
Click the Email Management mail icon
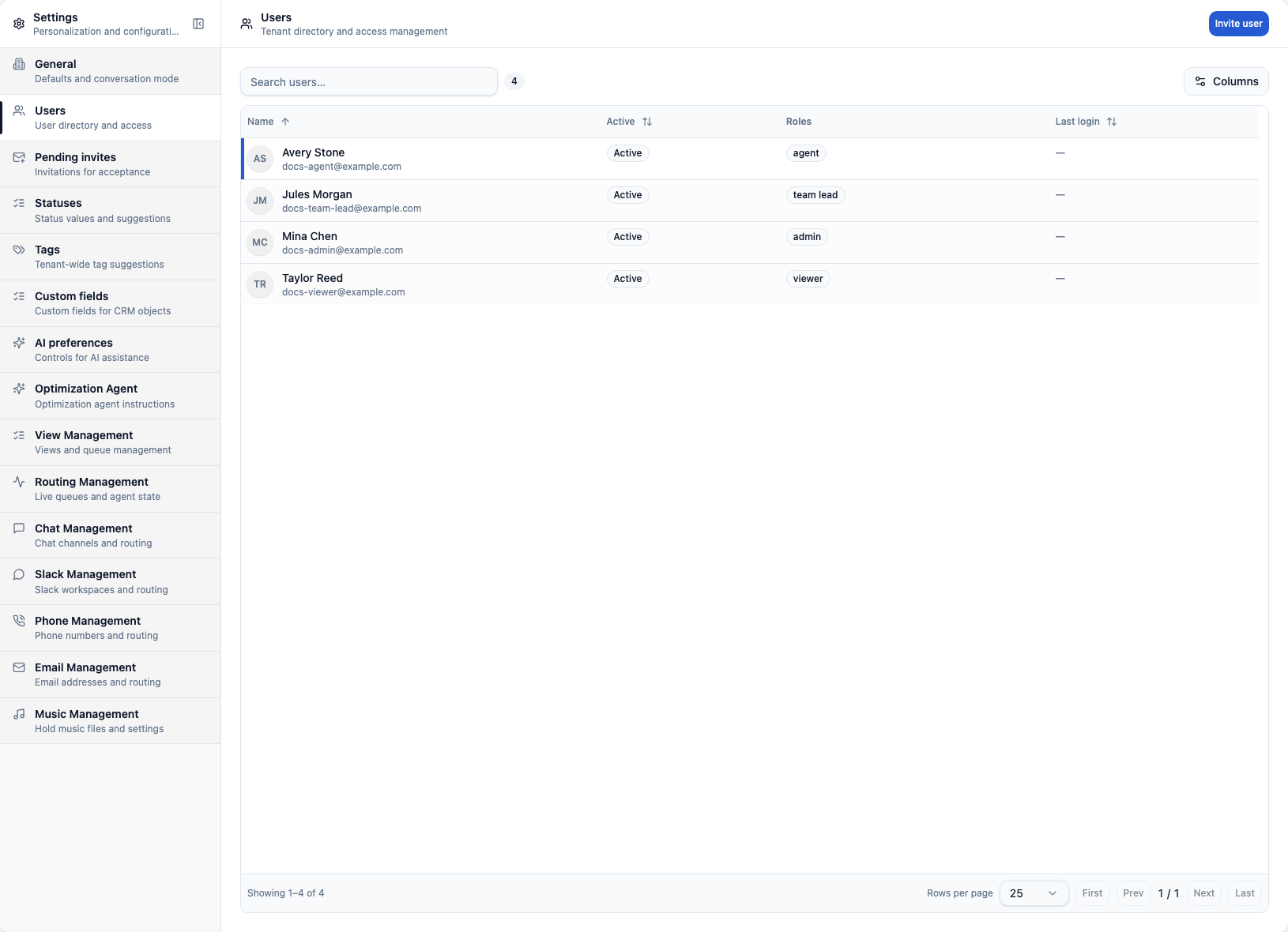19,667
